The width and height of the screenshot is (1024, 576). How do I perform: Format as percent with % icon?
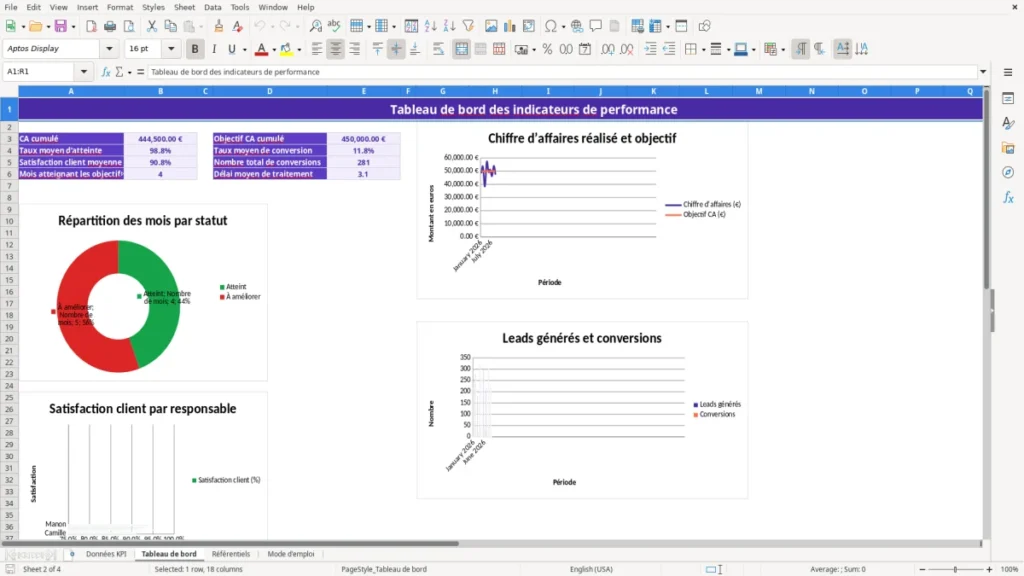point(547,49)
